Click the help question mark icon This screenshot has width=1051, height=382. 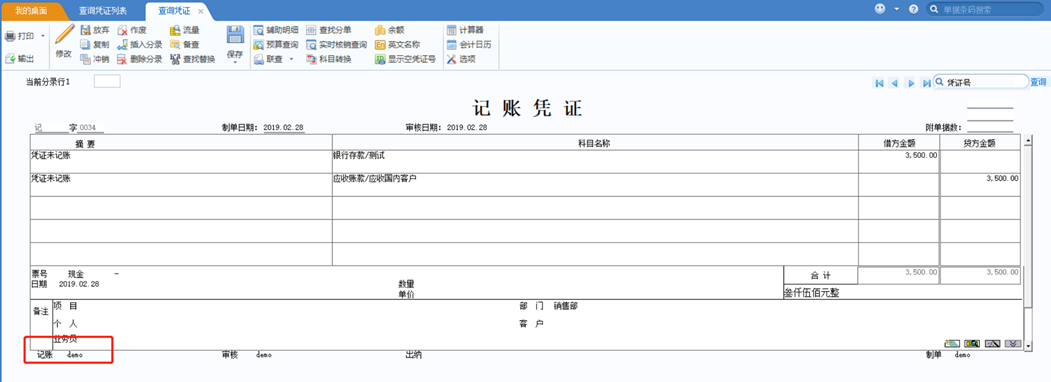pyautogui.click(x=913, y=9)
